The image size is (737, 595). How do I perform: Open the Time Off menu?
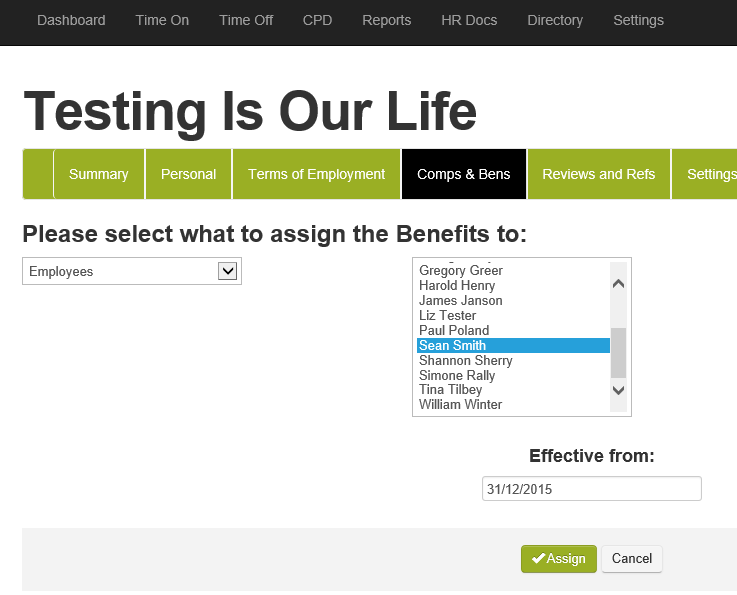pyautogui.click(x=246, y=20)
